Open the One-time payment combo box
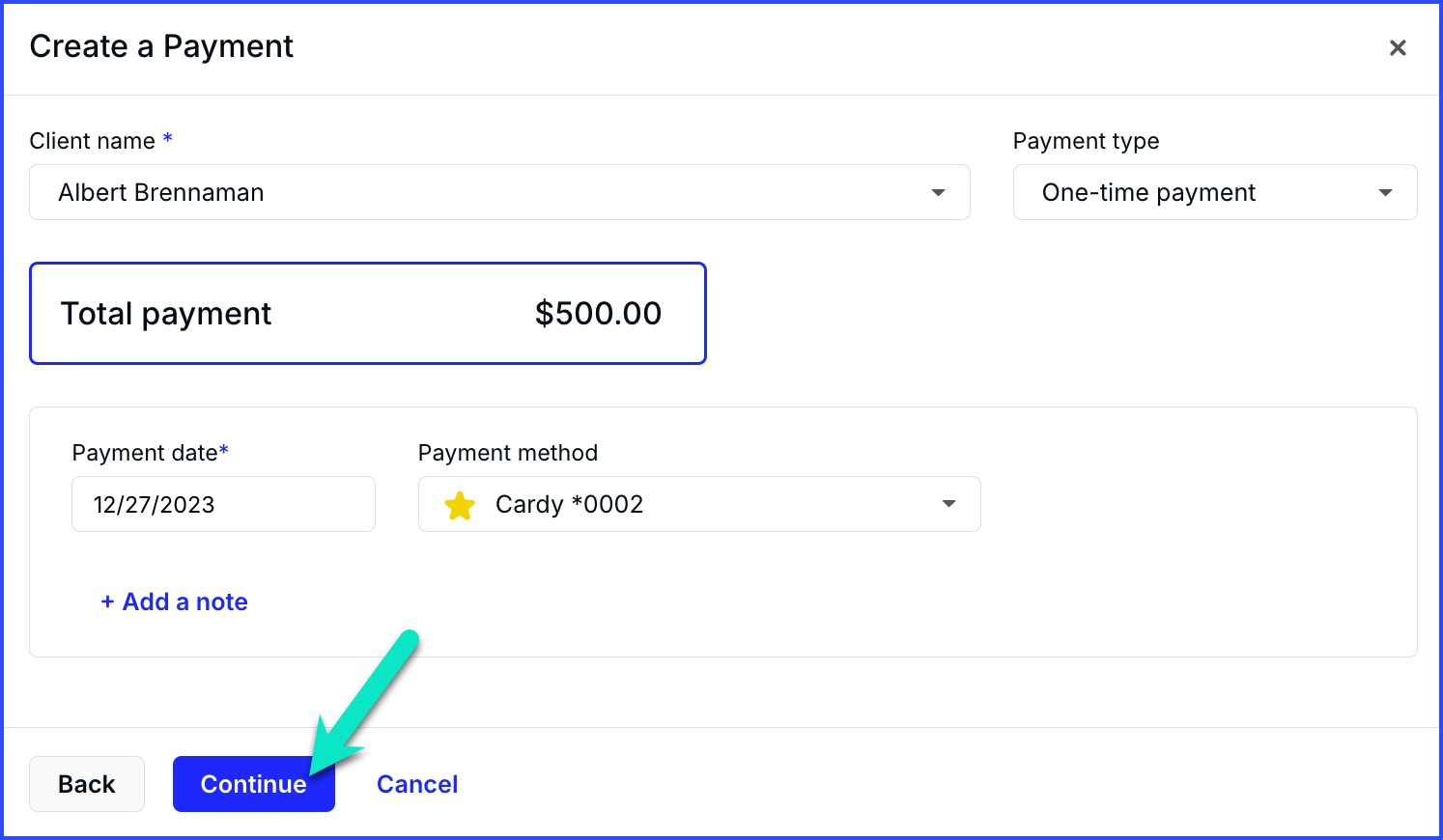Image resolution: width=1443 pixels, height=840 pixels. tap(1215, 192)
